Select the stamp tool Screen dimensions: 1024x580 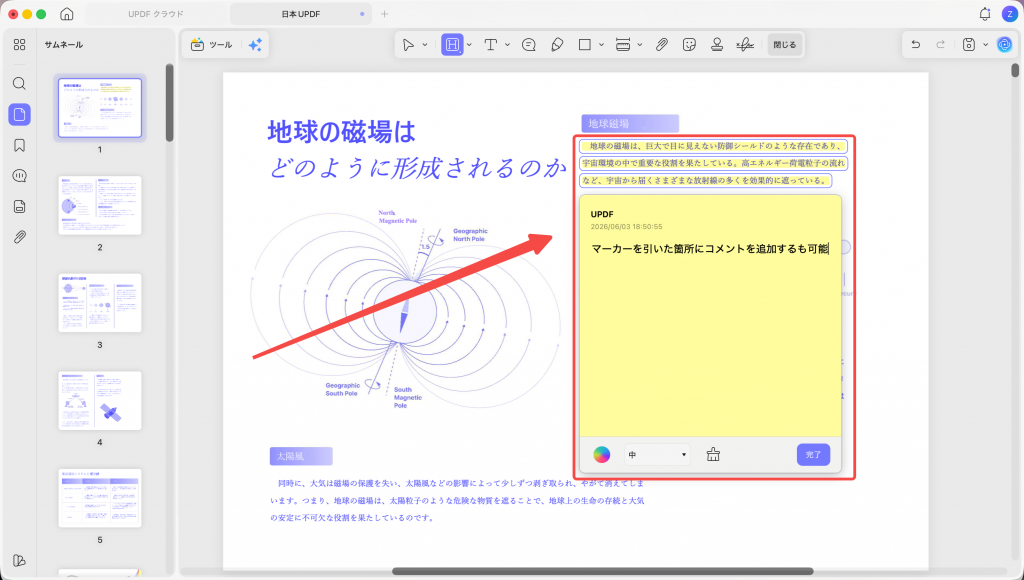pyautogui.click(x=717, y=44)
